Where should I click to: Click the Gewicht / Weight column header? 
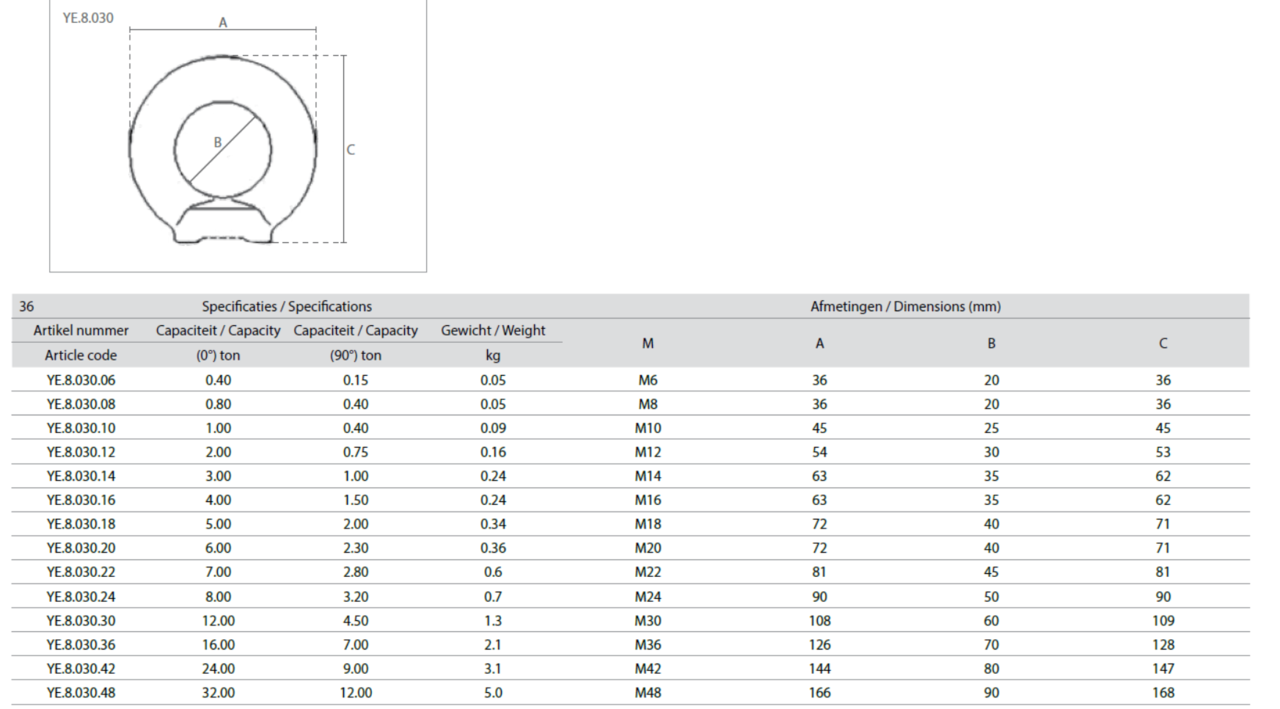tap(493, 331)
